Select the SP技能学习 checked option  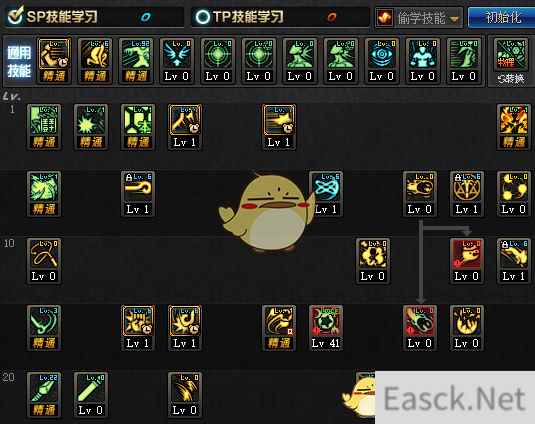point(53,16)
